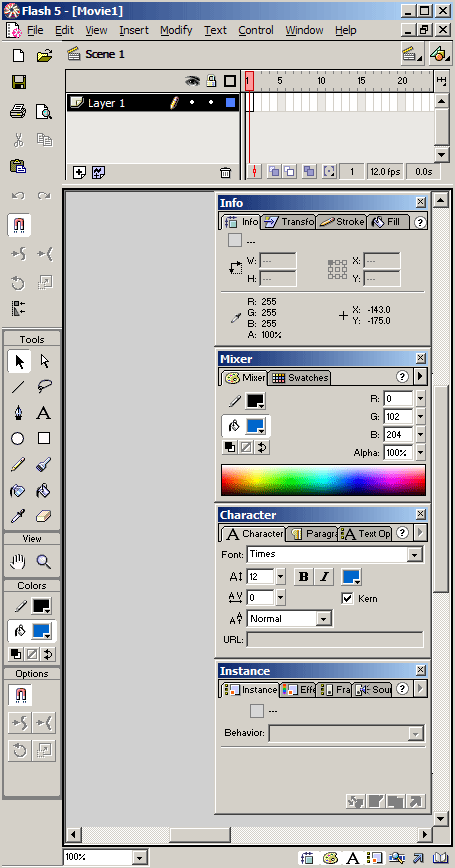Toggle the Kern checkbox
The image size is (455, 868).
[347, 598]
